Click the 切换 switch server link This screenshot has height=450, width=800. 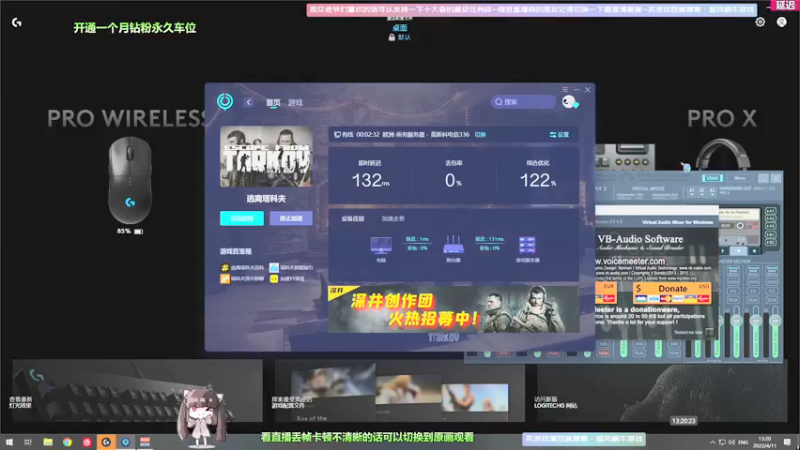(480, 135)
